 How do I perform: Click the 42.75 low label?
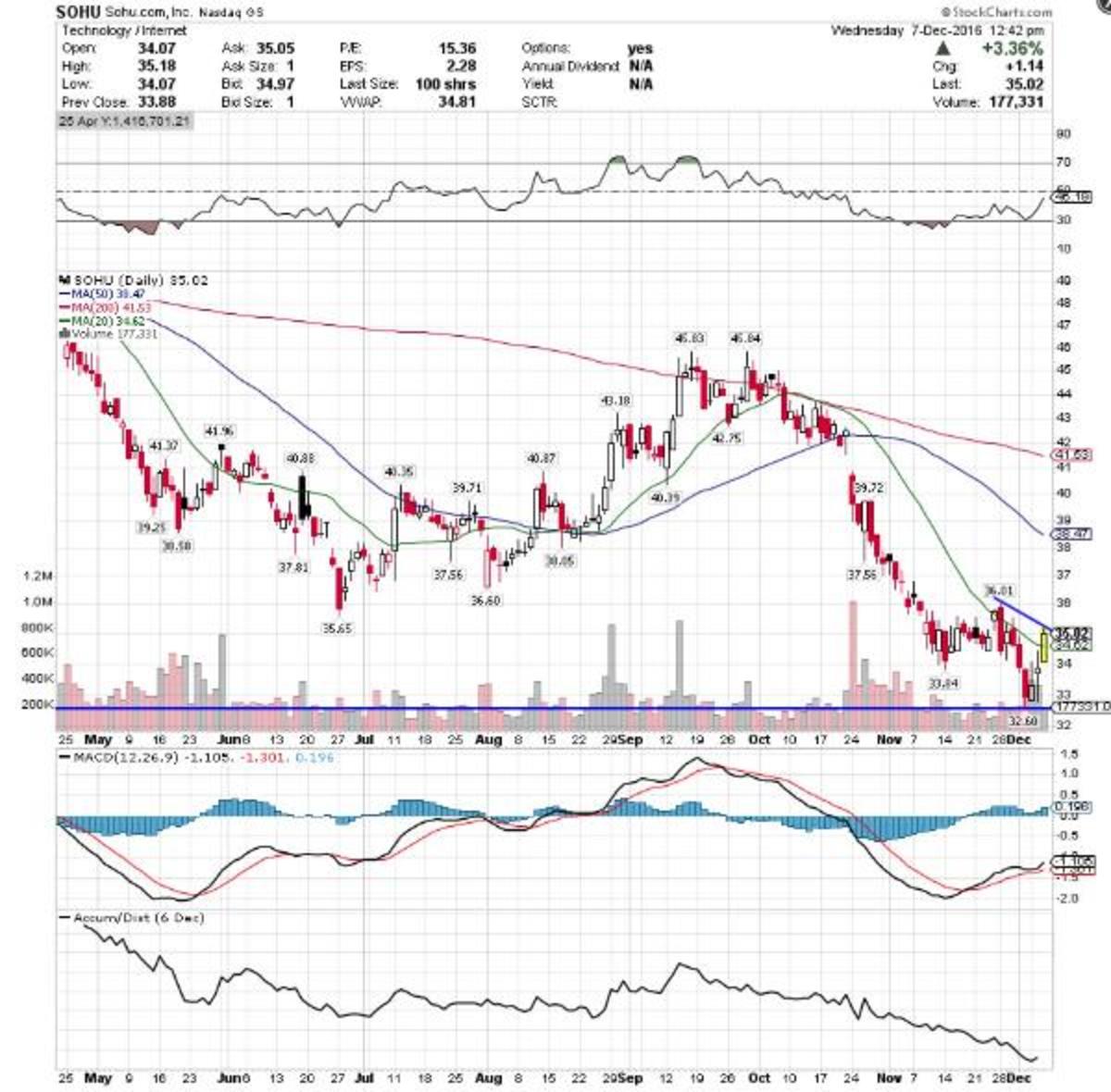point(729,440)
